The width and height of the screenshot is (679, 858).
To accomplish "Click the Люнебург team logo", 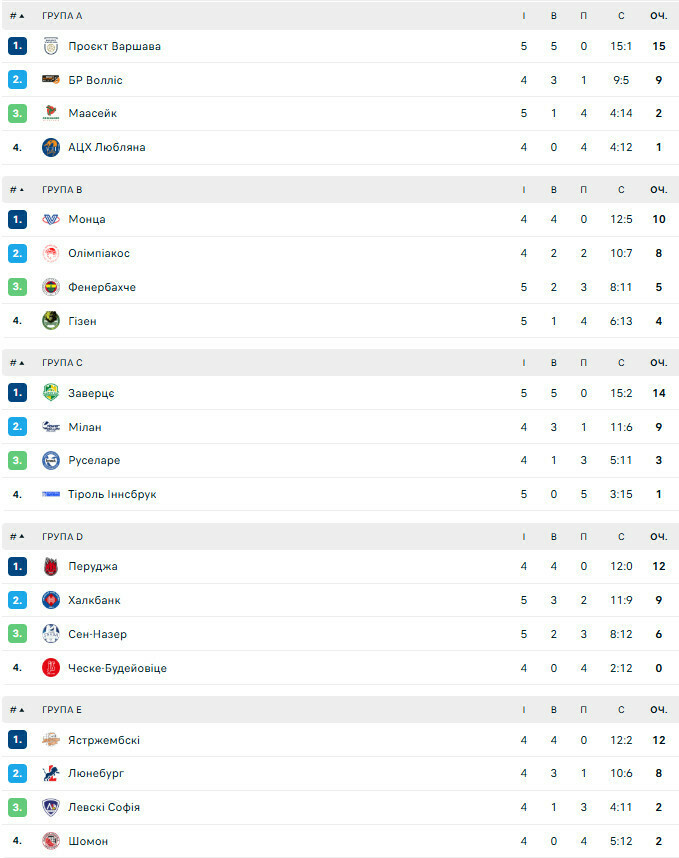I will click(51, 773).
